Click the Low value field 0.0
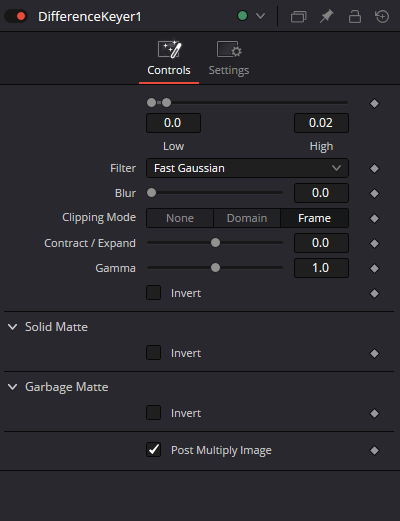The height and width of the screenshot is (521, 400). coord(173,123)
